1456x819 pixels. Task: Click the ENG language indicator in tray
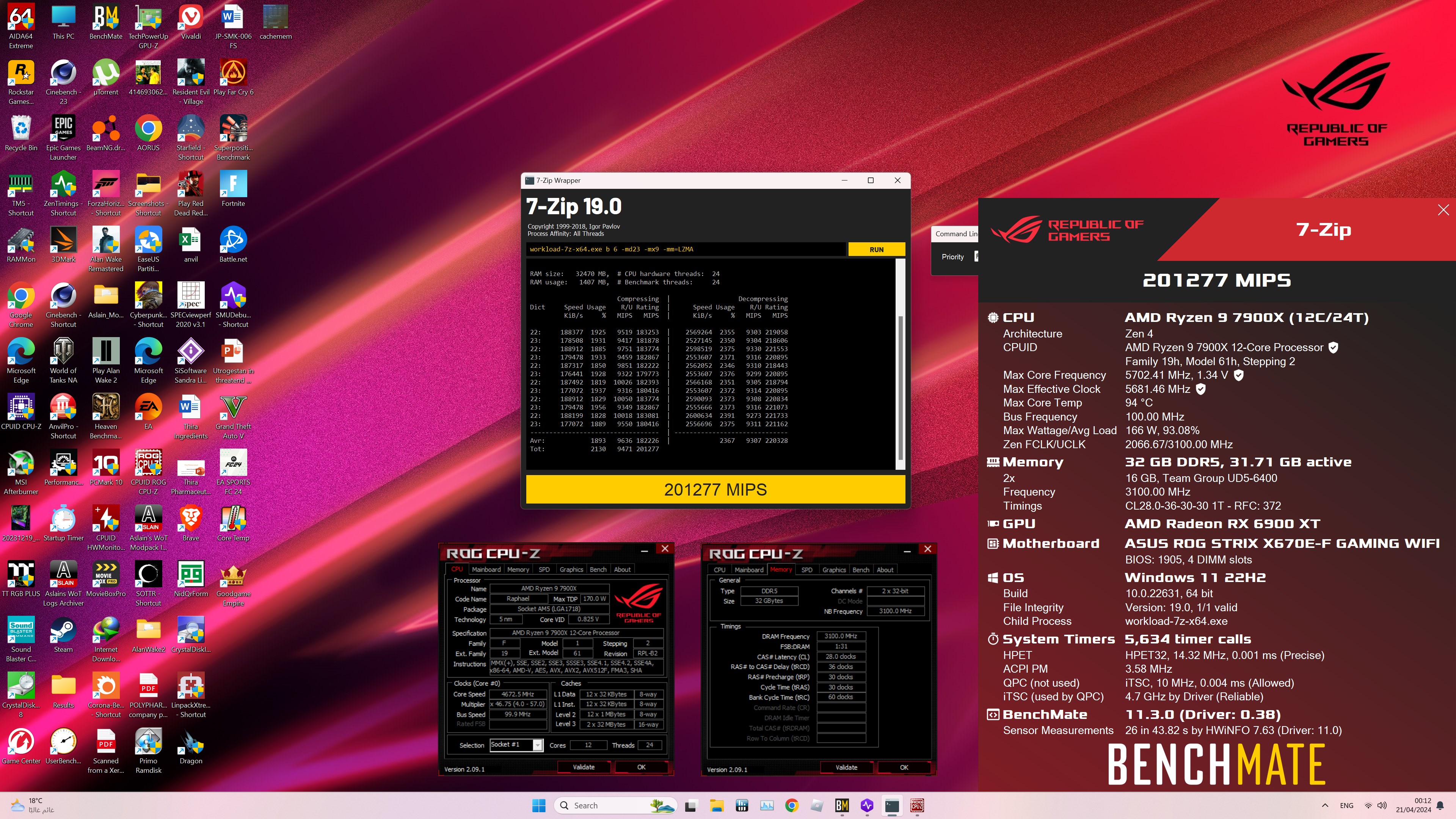[1346, 805]
